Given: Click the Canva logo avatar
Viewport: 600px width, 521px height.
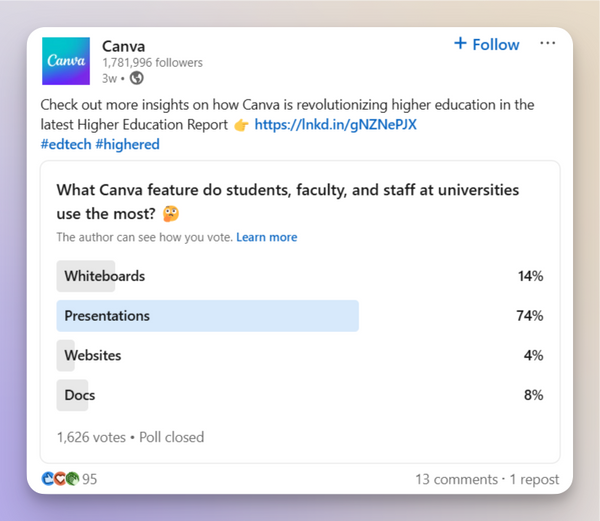Looking at the screenshot, I should 66,62.
